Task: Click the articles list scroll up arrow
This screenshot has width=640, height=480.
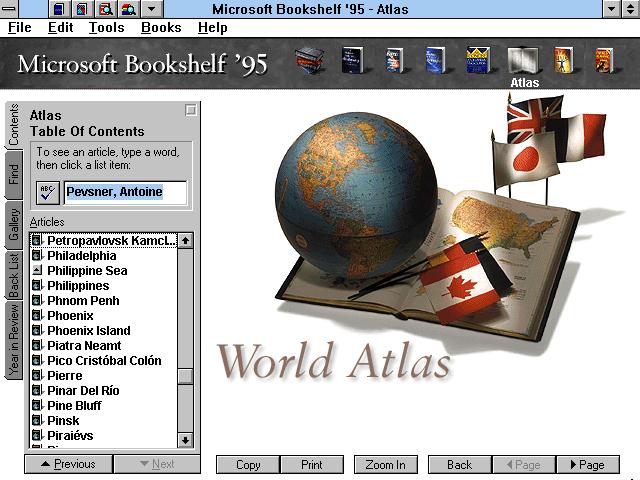Action: click(x=185, y=241)
